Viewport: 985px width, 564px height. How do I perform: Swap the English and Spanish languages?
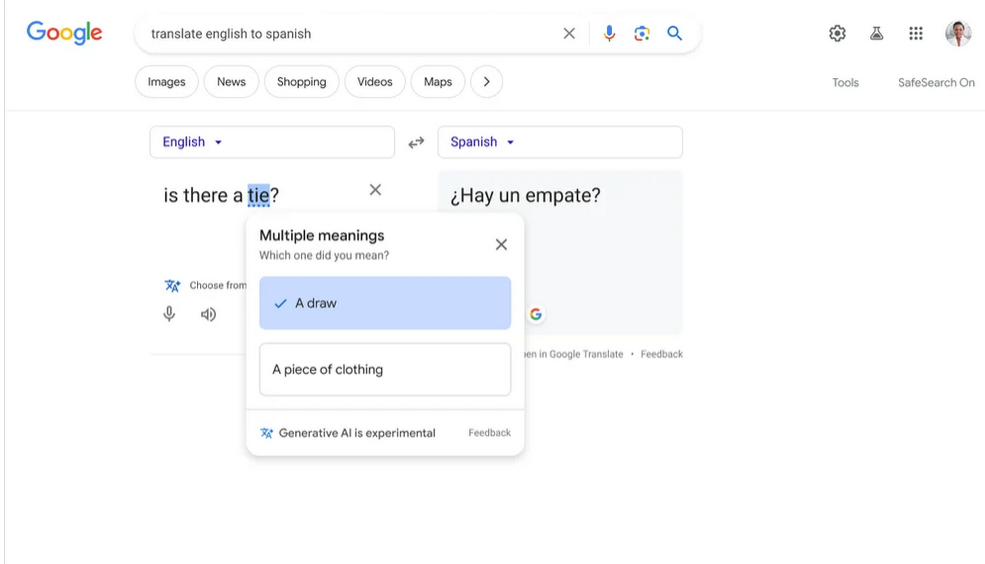416,143
